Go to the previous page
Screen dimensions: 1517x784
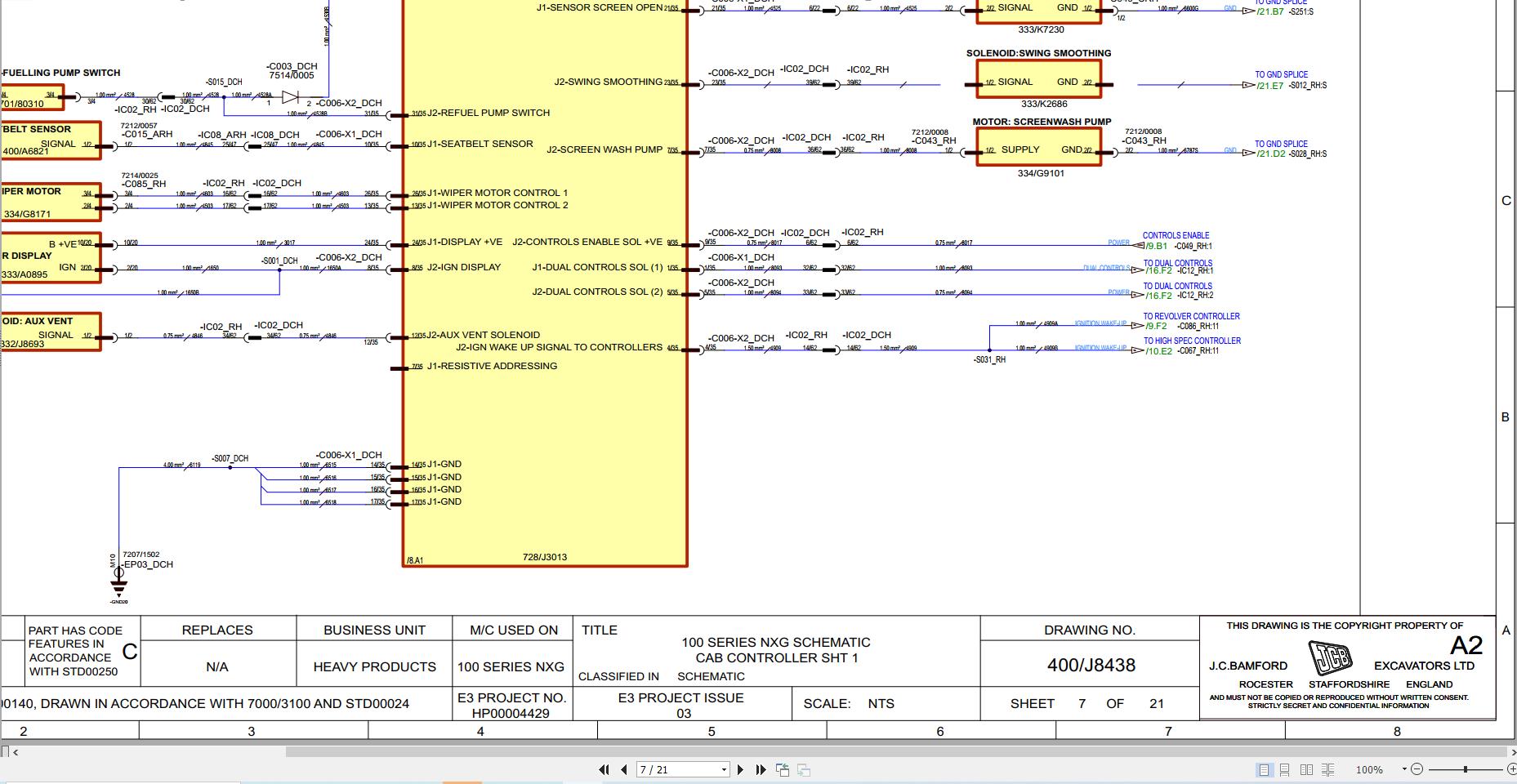click(624, 769)
